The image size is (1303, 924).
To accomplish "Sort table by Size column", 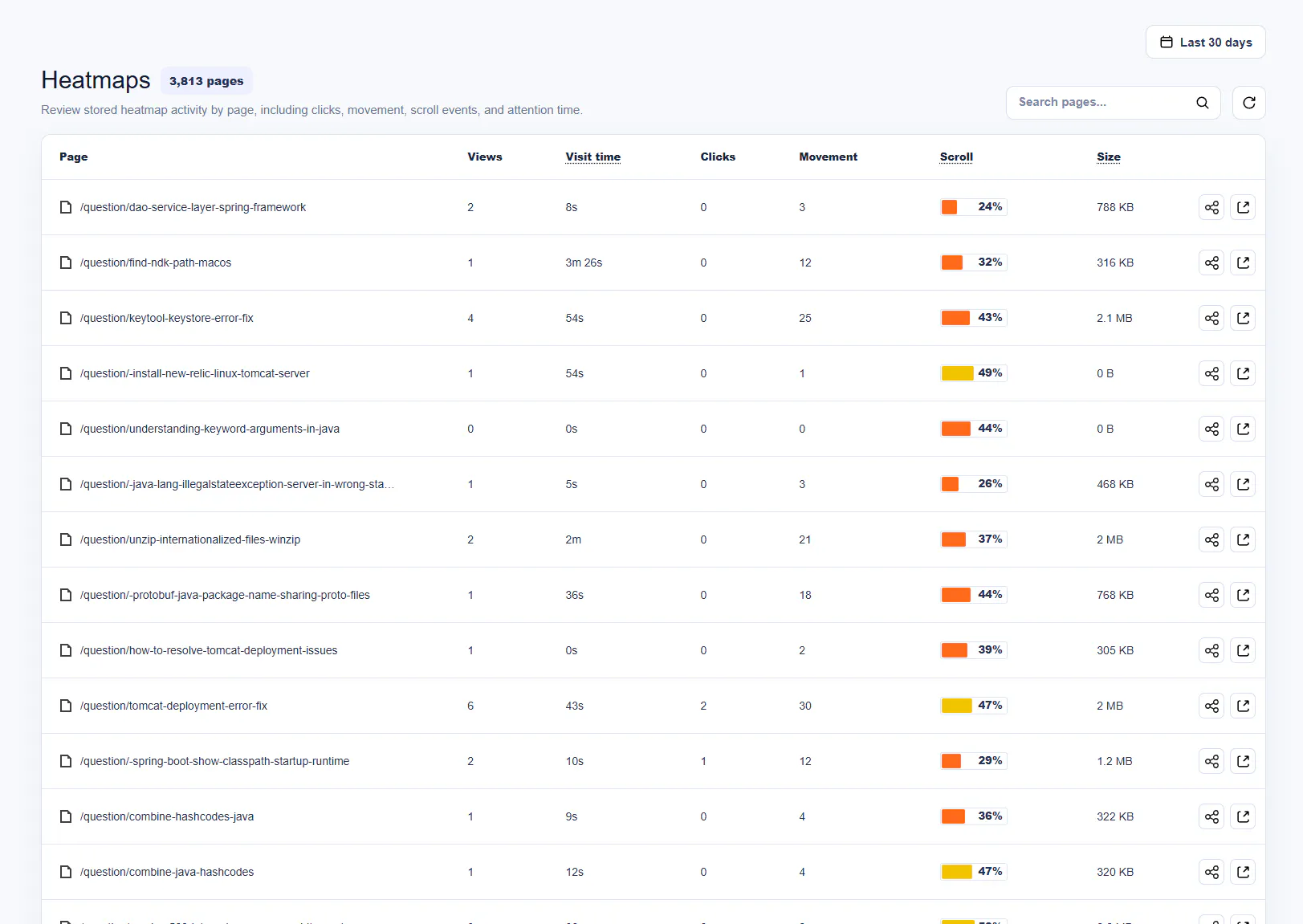I will coord(1108,157).
